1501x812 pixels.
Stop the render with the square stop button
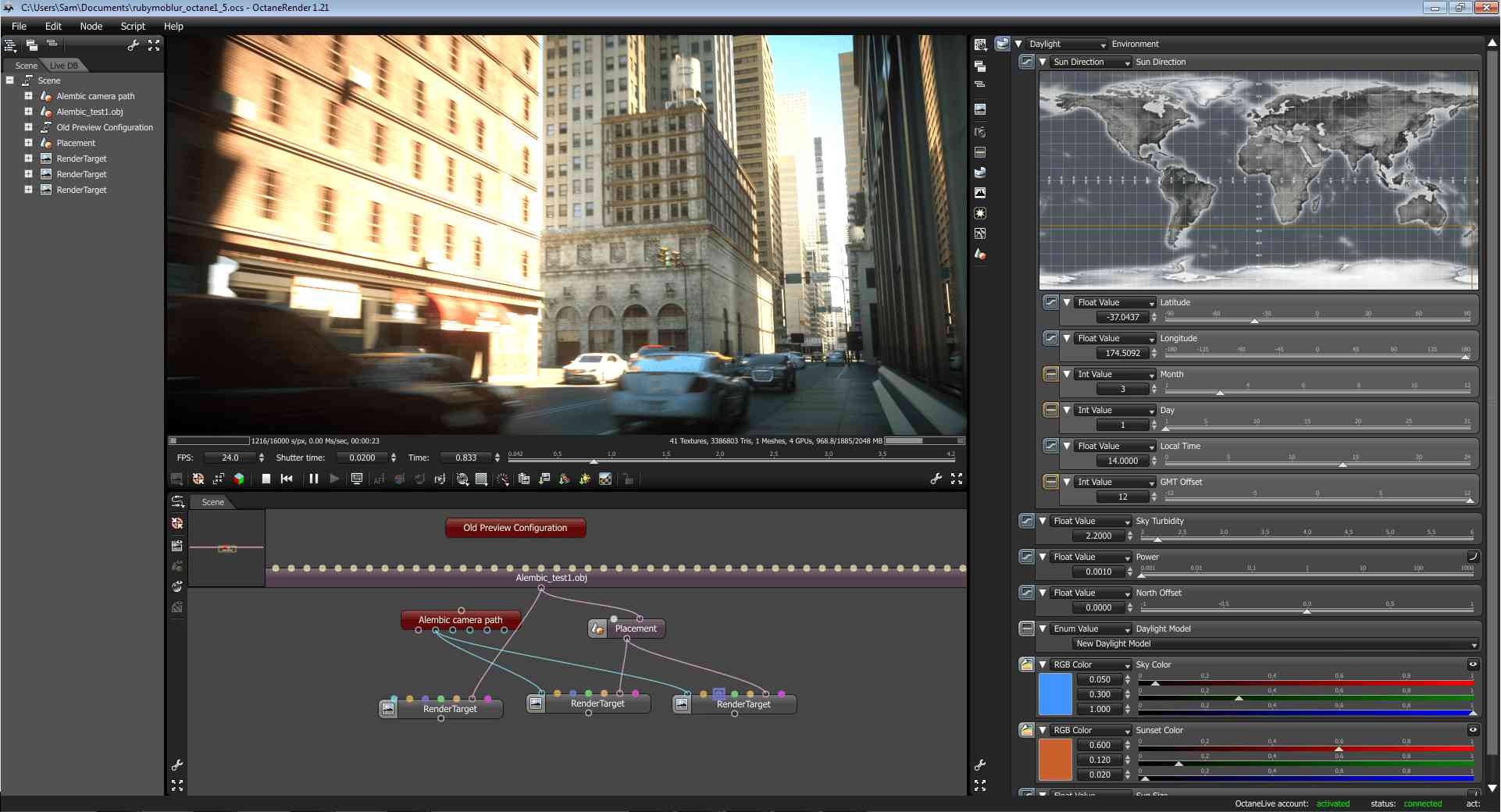[x=266, y=479]
